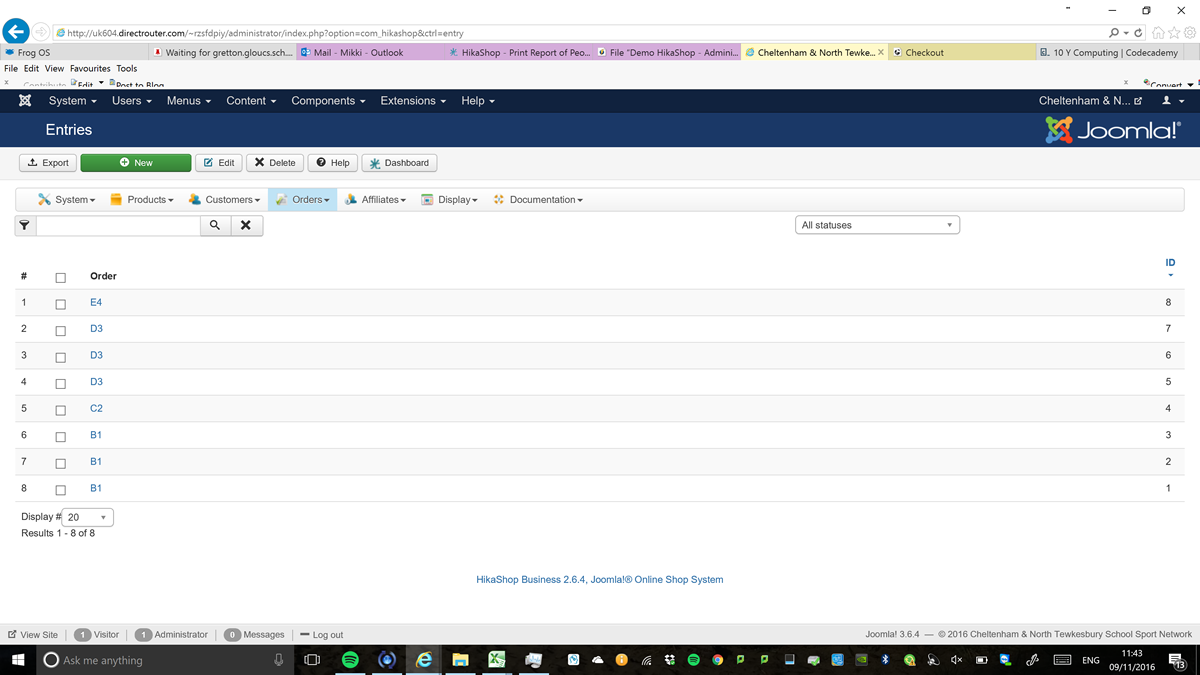Check the box for row 7 entry B1
The image size is (1200, 675).
[60, 463]
